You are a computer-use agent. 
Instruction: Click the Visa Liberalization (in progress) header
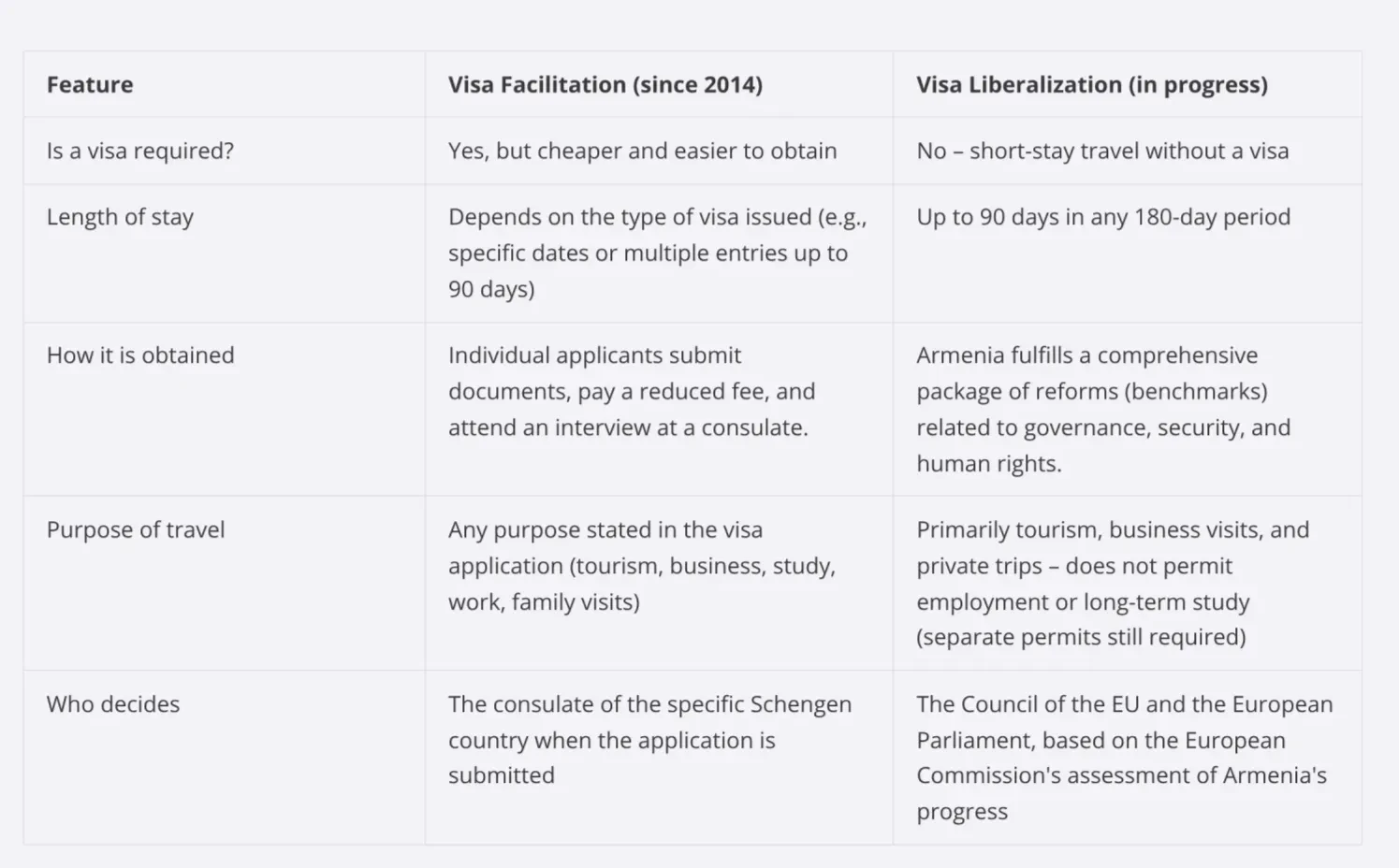click(x=1092, y=85)
